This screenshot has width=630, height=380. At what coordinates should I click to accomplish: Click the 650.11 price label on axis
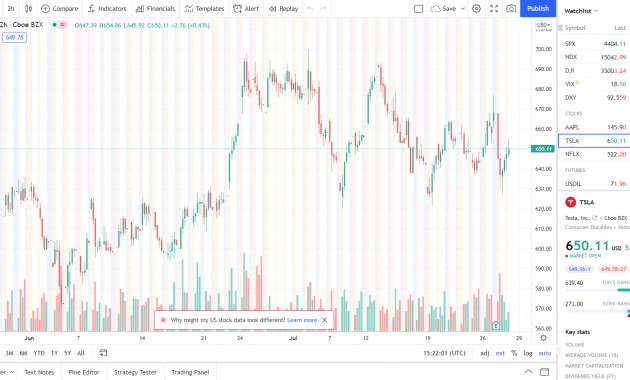[x=542, y=149]
